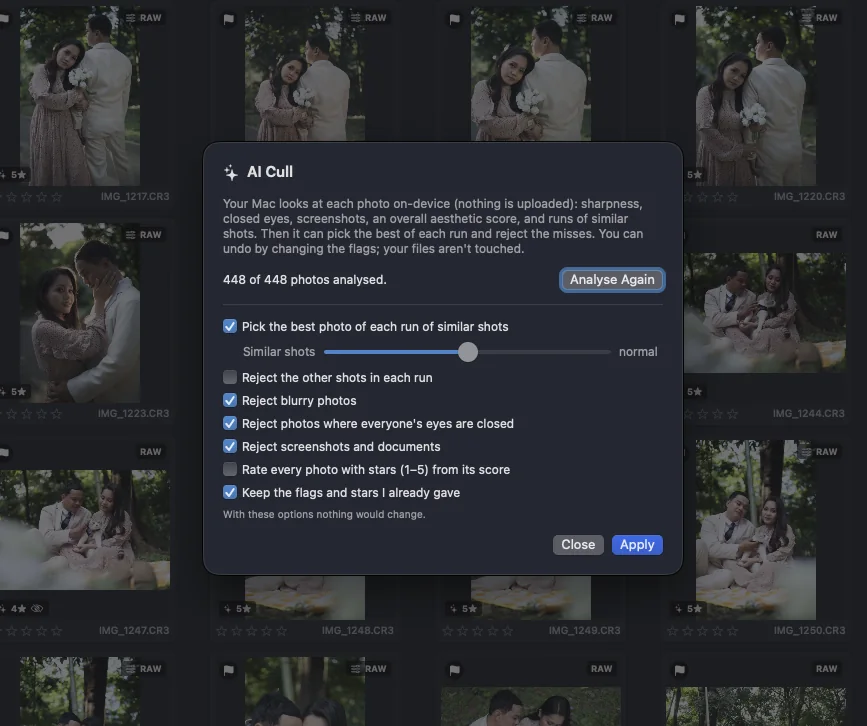
Task: Click the RAW badge on IMG_1247.CR3
Action: click(150, 452)
